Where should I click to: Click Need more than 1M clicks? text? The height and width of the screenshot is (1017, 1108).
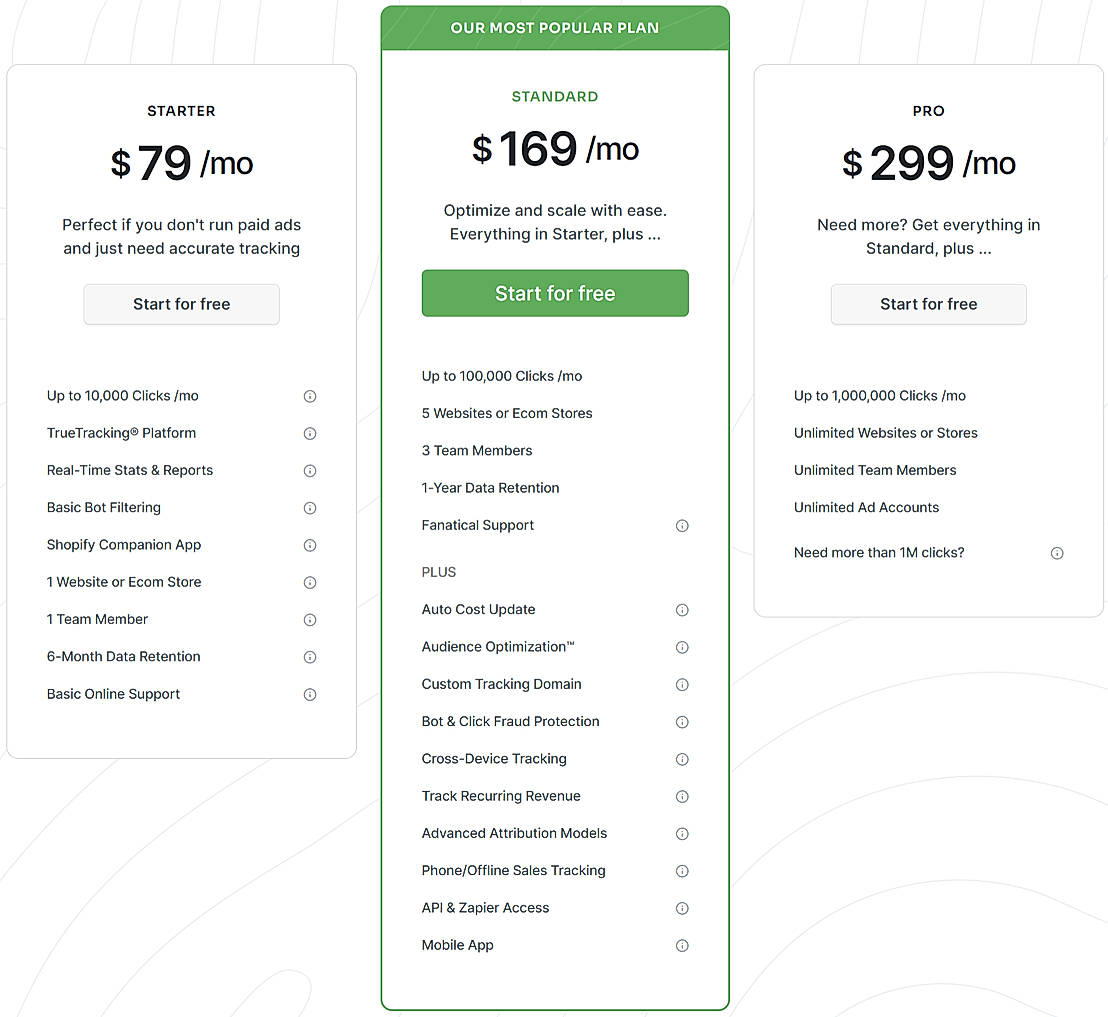[x=879, y=553]
